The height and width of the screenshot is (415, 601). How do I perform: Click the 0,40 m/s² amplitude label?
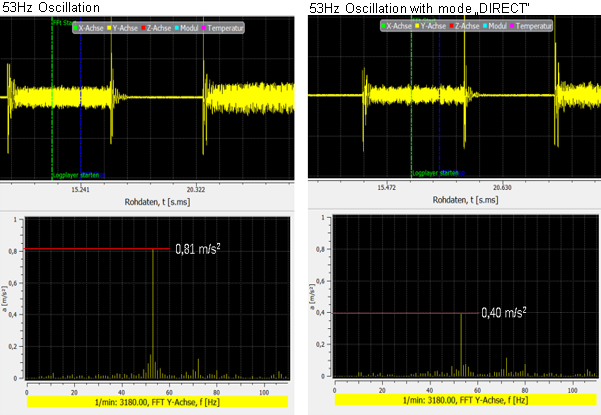504,313
